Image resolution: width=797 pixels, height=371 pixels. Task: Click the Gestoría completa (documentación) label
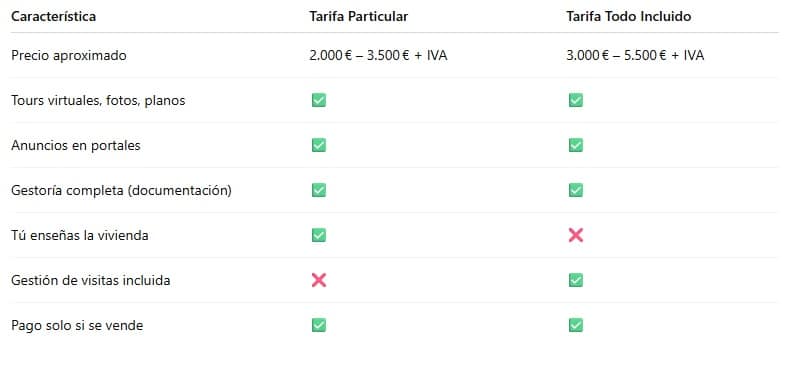[121, 191]
